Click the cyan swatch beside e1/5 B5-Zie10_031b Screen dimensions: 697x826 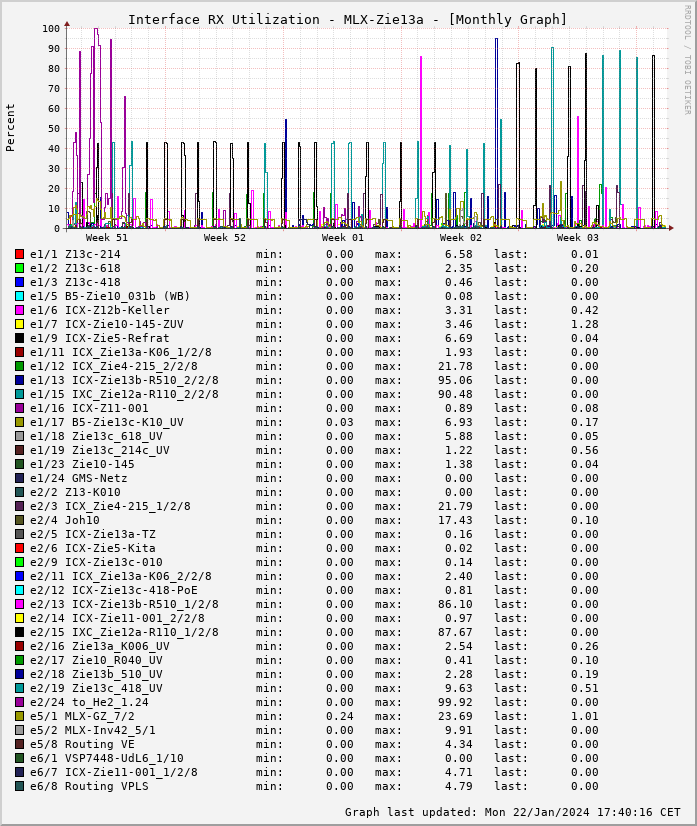(19, 296)
